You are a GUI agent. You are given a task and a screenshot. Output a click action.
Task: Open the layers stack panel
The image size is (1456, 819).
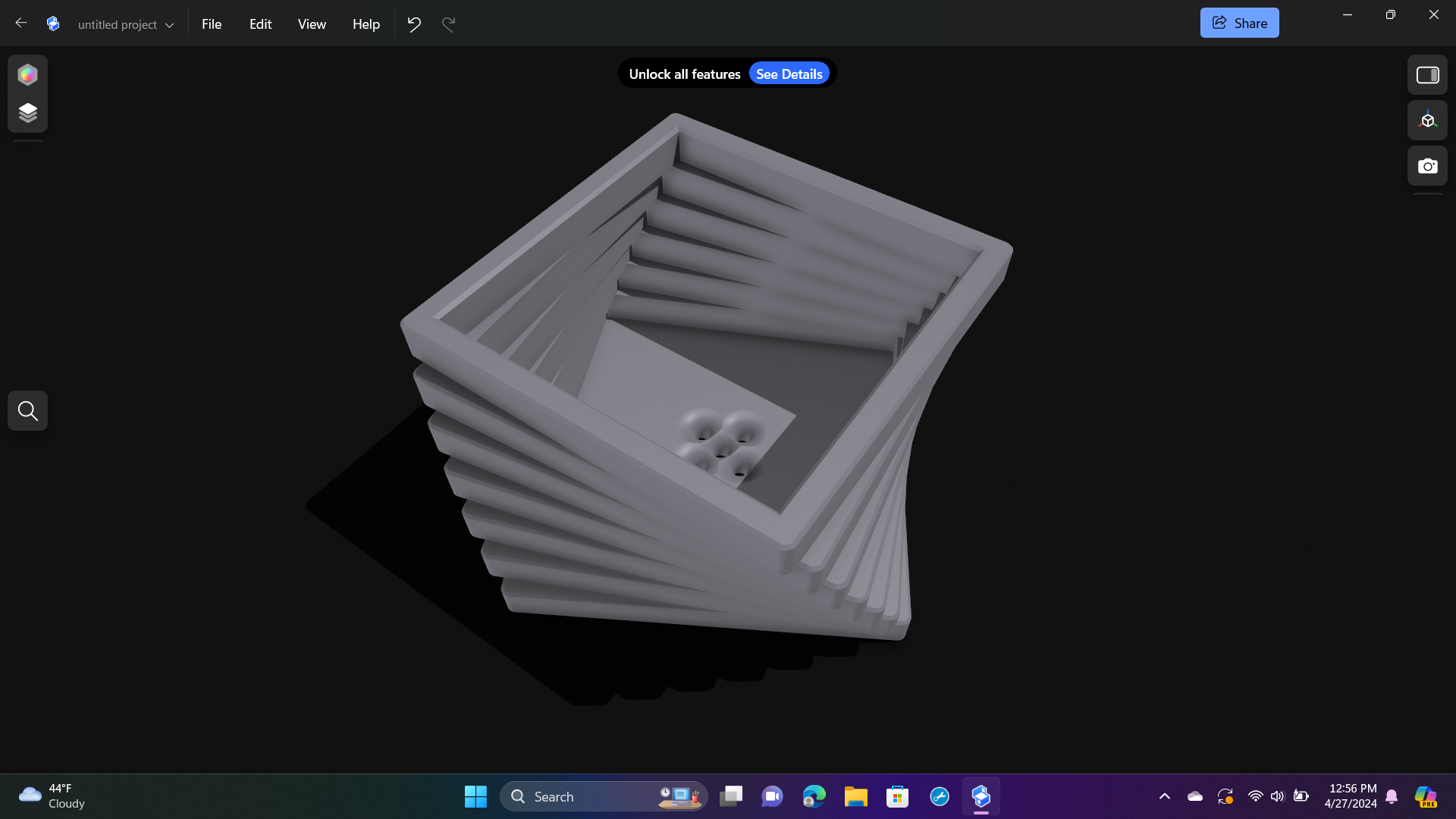(x=27, y=113)
